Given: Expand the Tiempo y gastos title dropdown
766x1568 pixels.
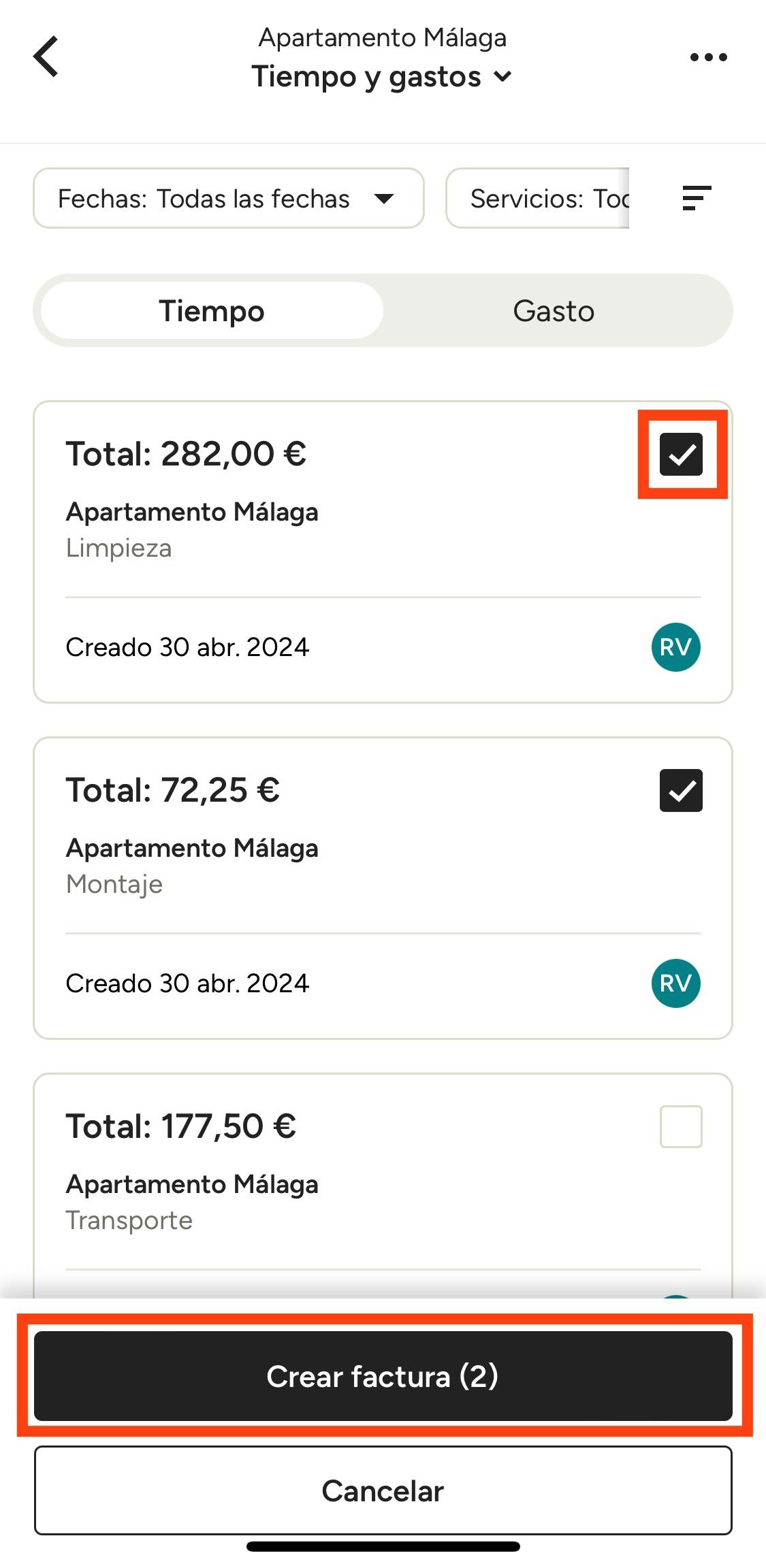Looking at the screenshot, I should (381, 77).
